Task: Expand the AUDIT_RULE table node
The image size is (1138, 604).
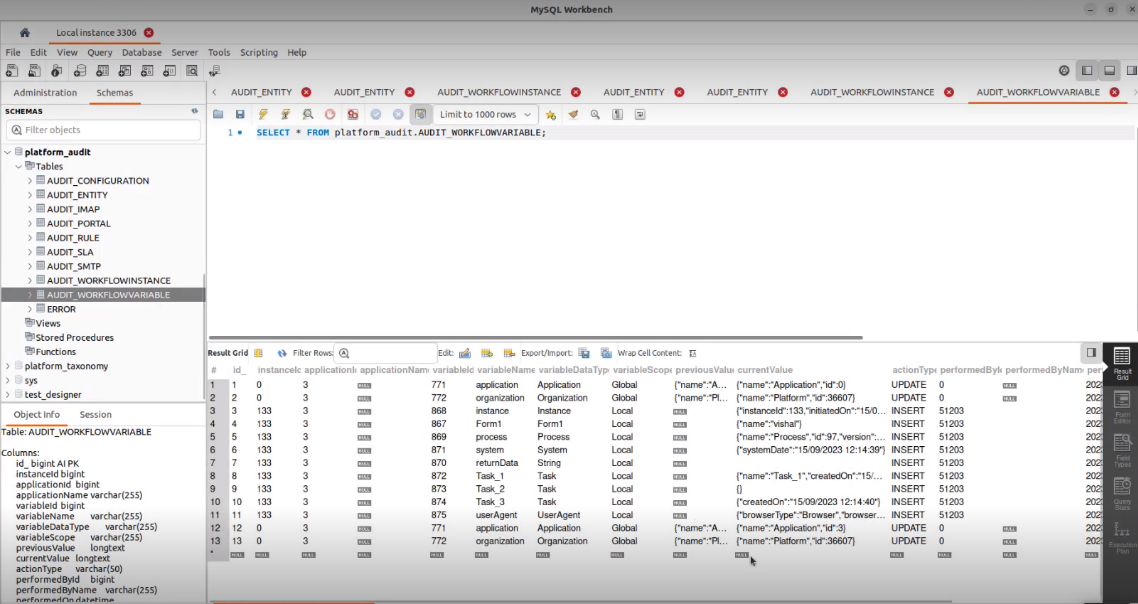Action: pyautogui.click(x=30, y=237)
